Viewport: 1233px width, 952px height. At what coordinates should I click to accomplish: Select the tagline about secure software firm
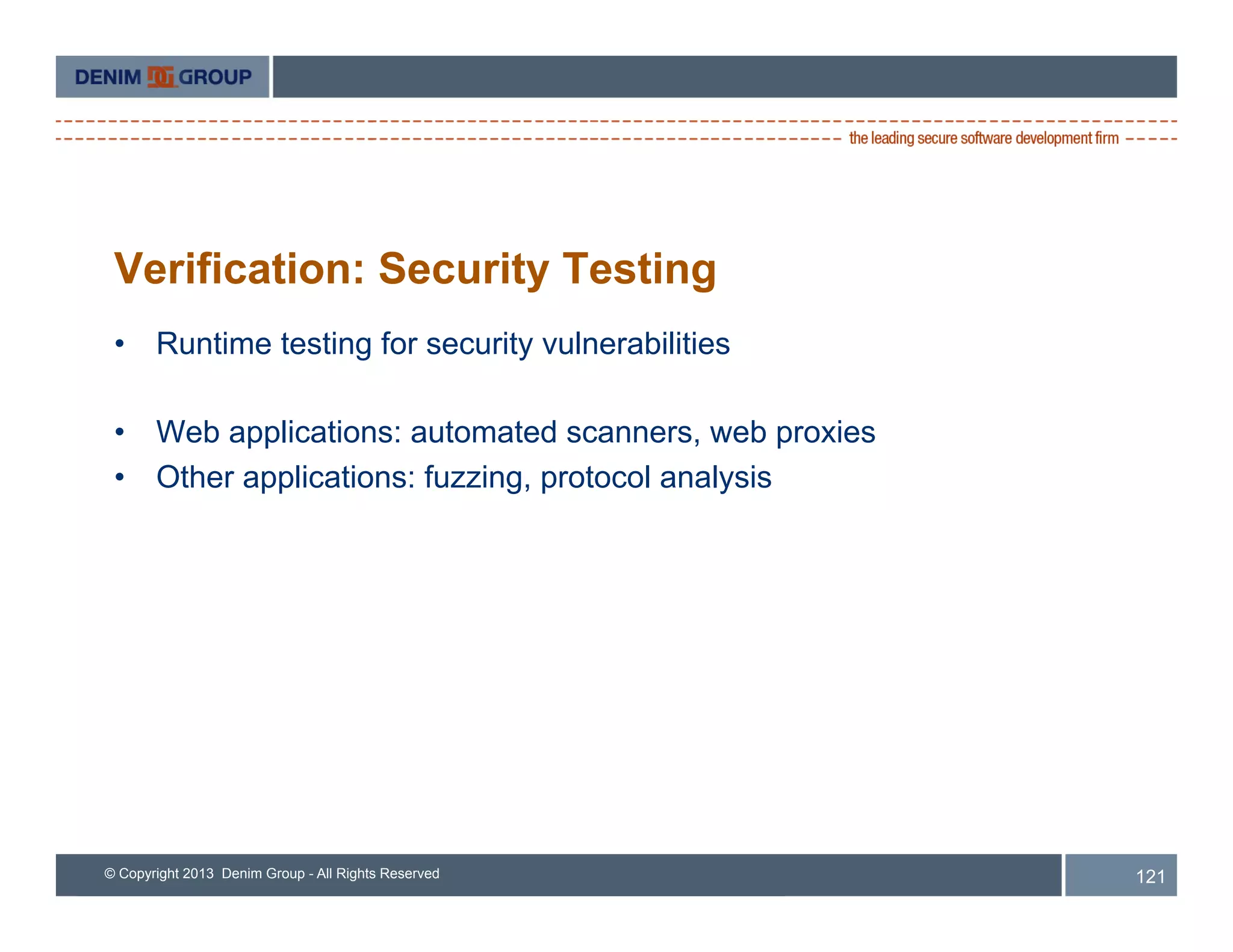tap(983, 138)
